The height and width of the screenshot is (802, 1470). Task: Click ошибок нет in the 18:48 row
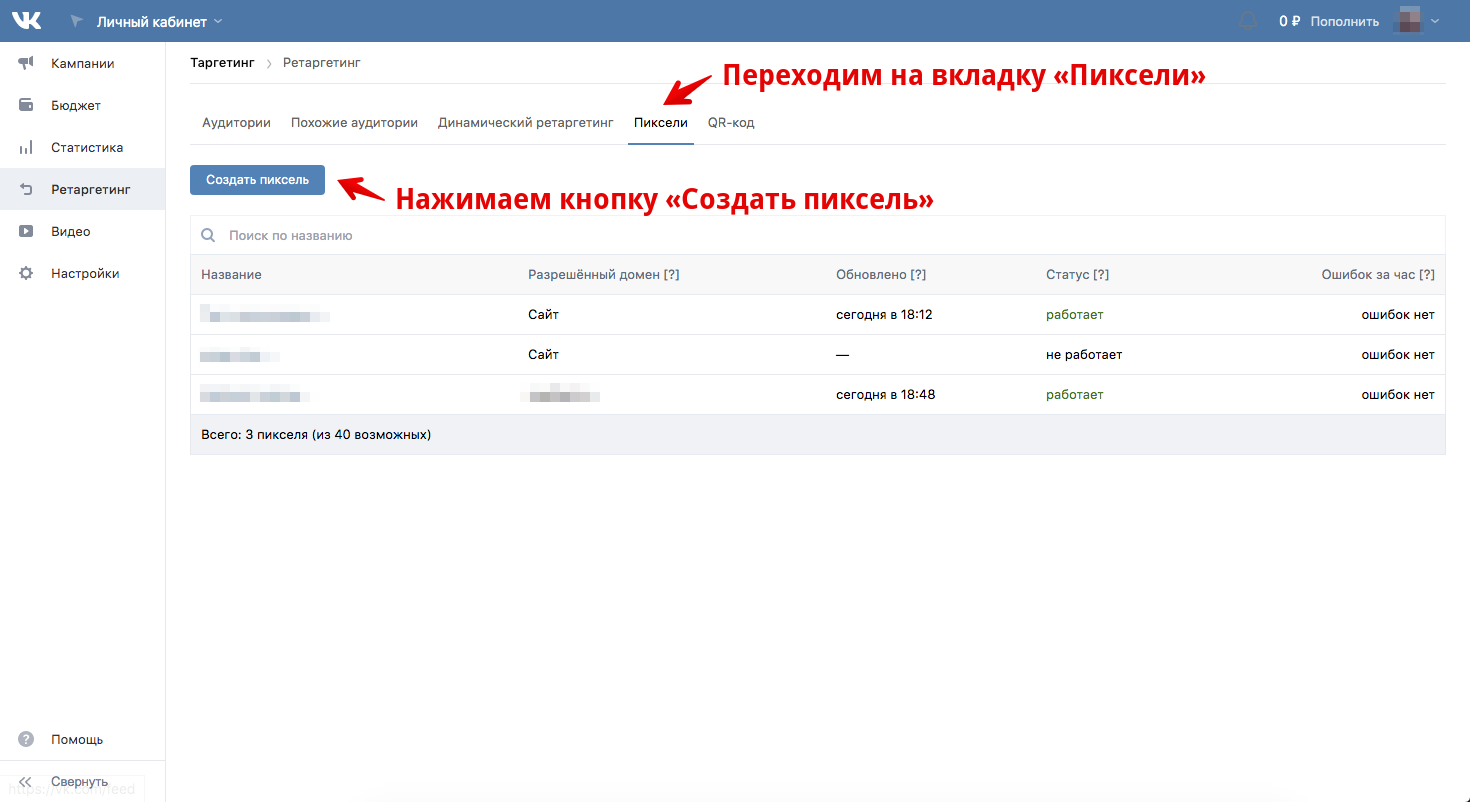click(x=1398, y=394)
